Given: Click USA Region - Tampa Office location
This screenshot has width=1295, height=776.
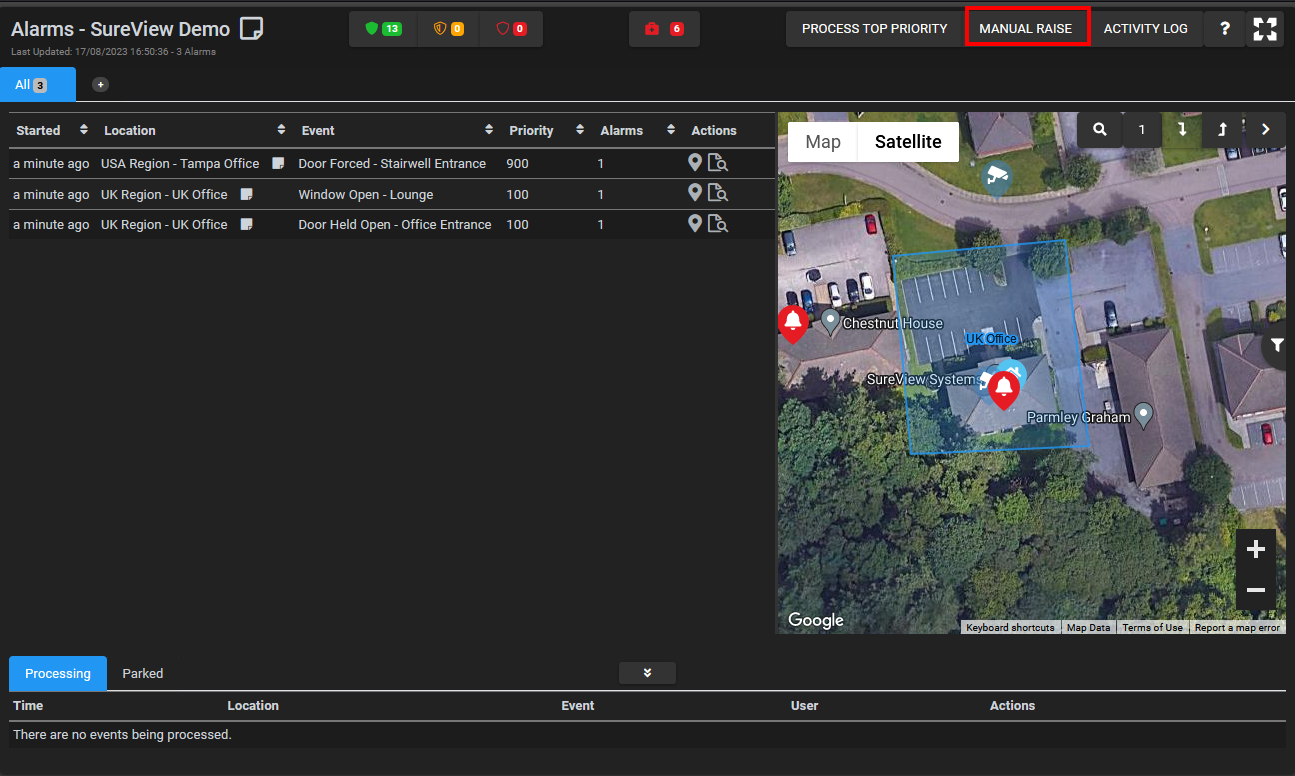Looking at the screenshot, I should [x=180, y=163].
